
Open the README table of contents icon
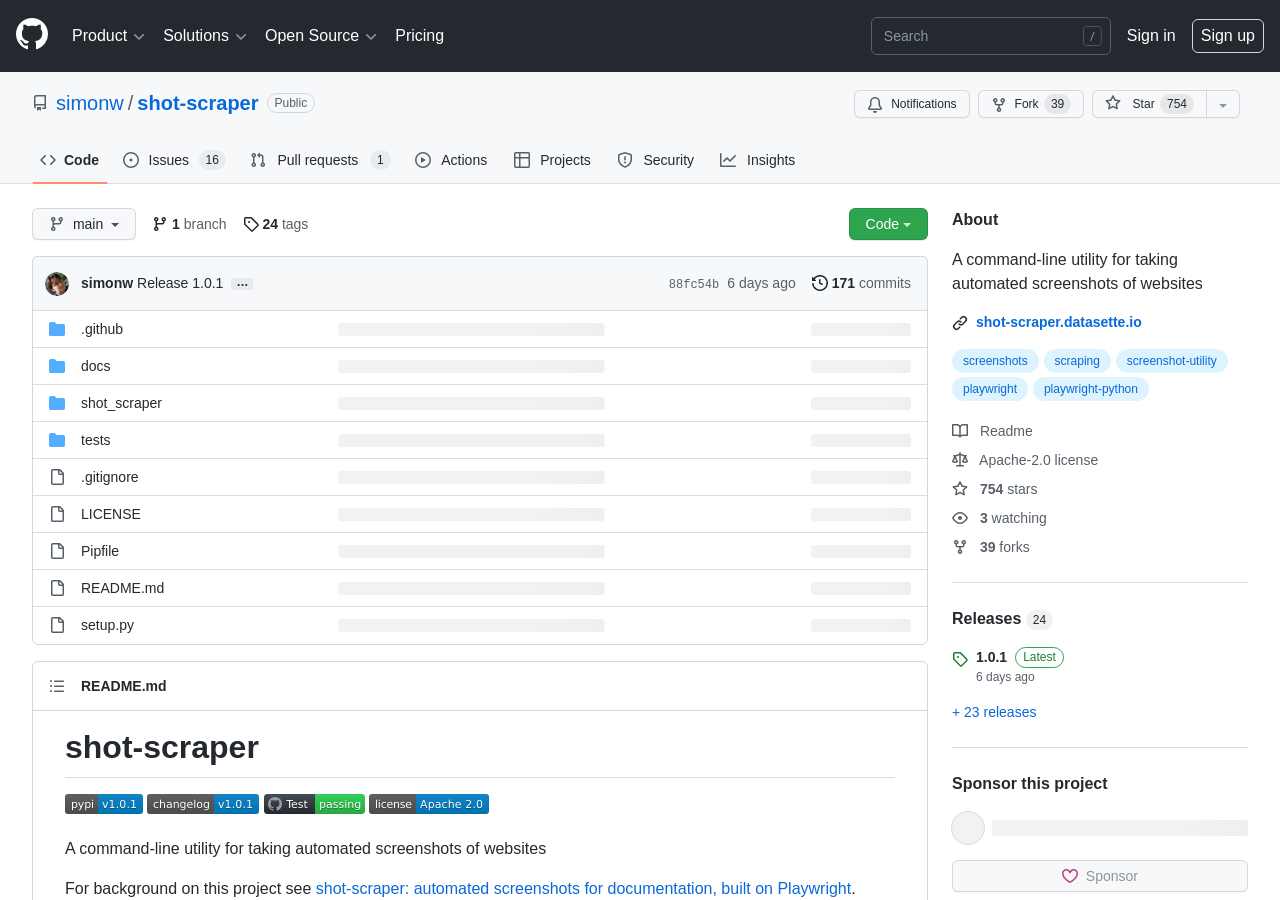pos(57,686)
